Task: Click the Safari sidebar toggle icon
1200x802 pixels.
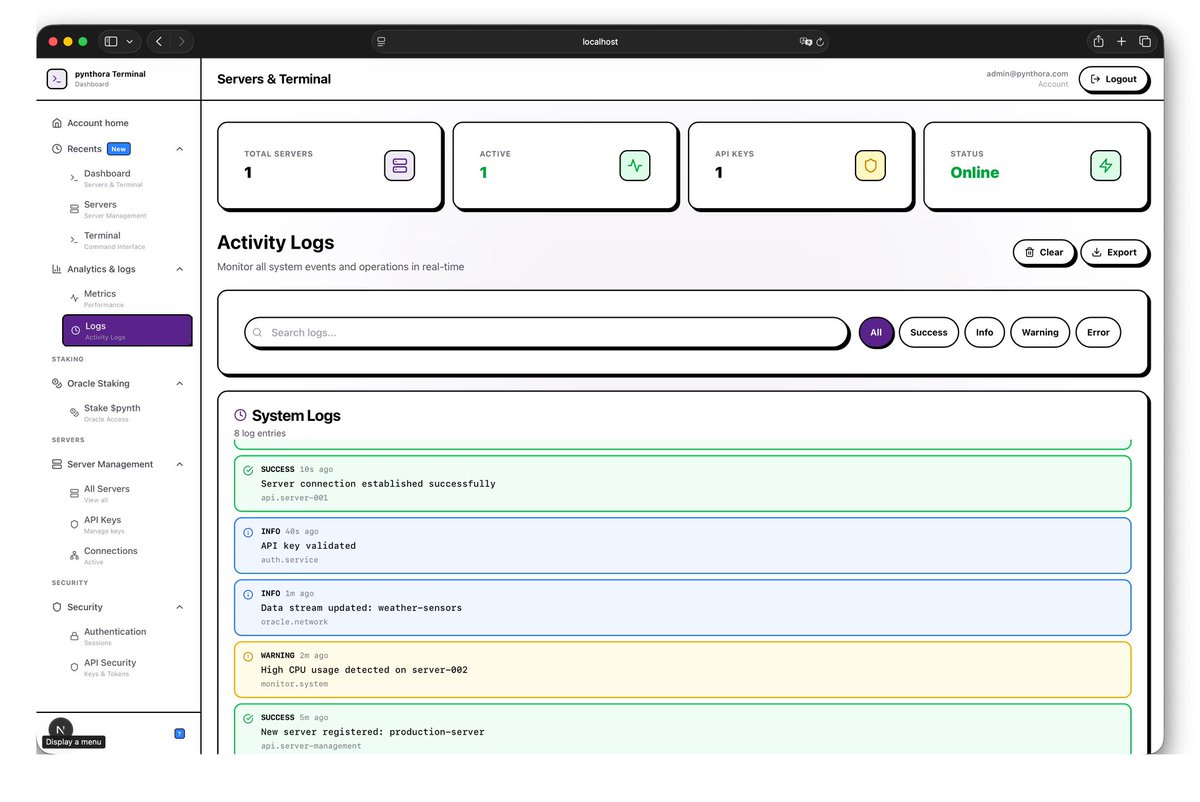Action: pos(111,41)
